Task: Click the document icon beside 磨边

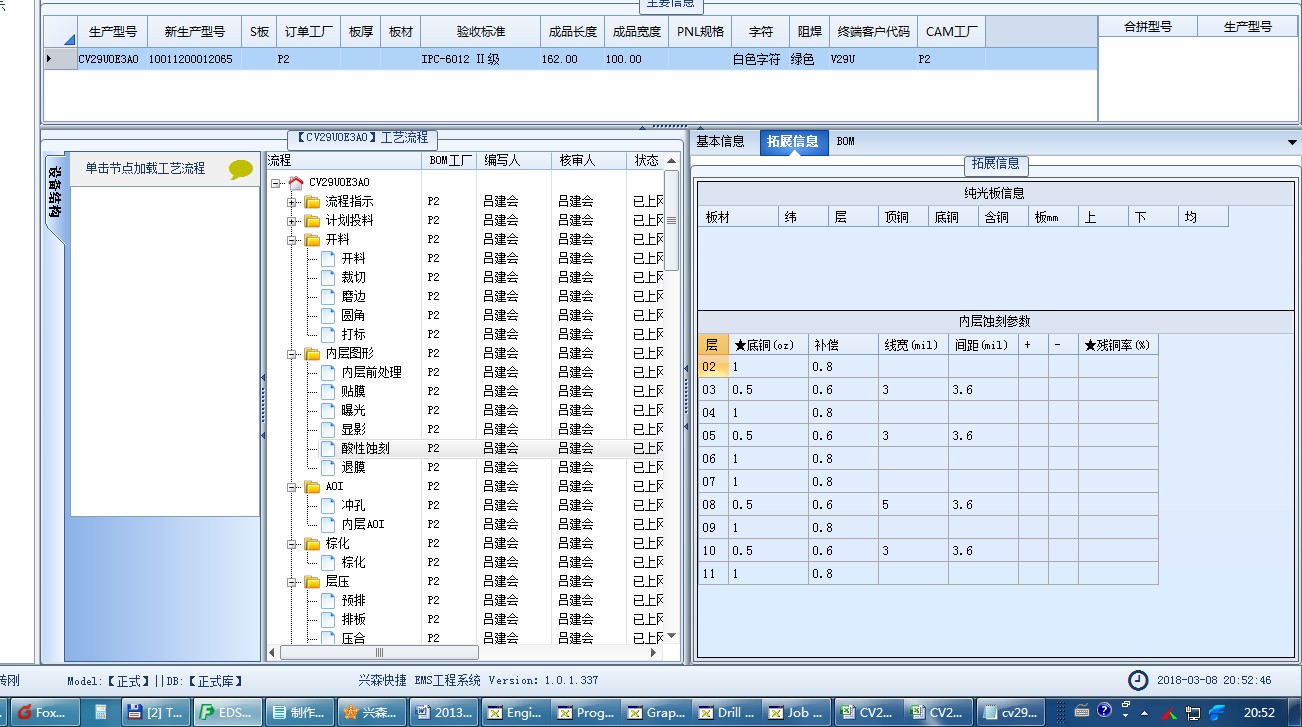Action: click(328, 297)
